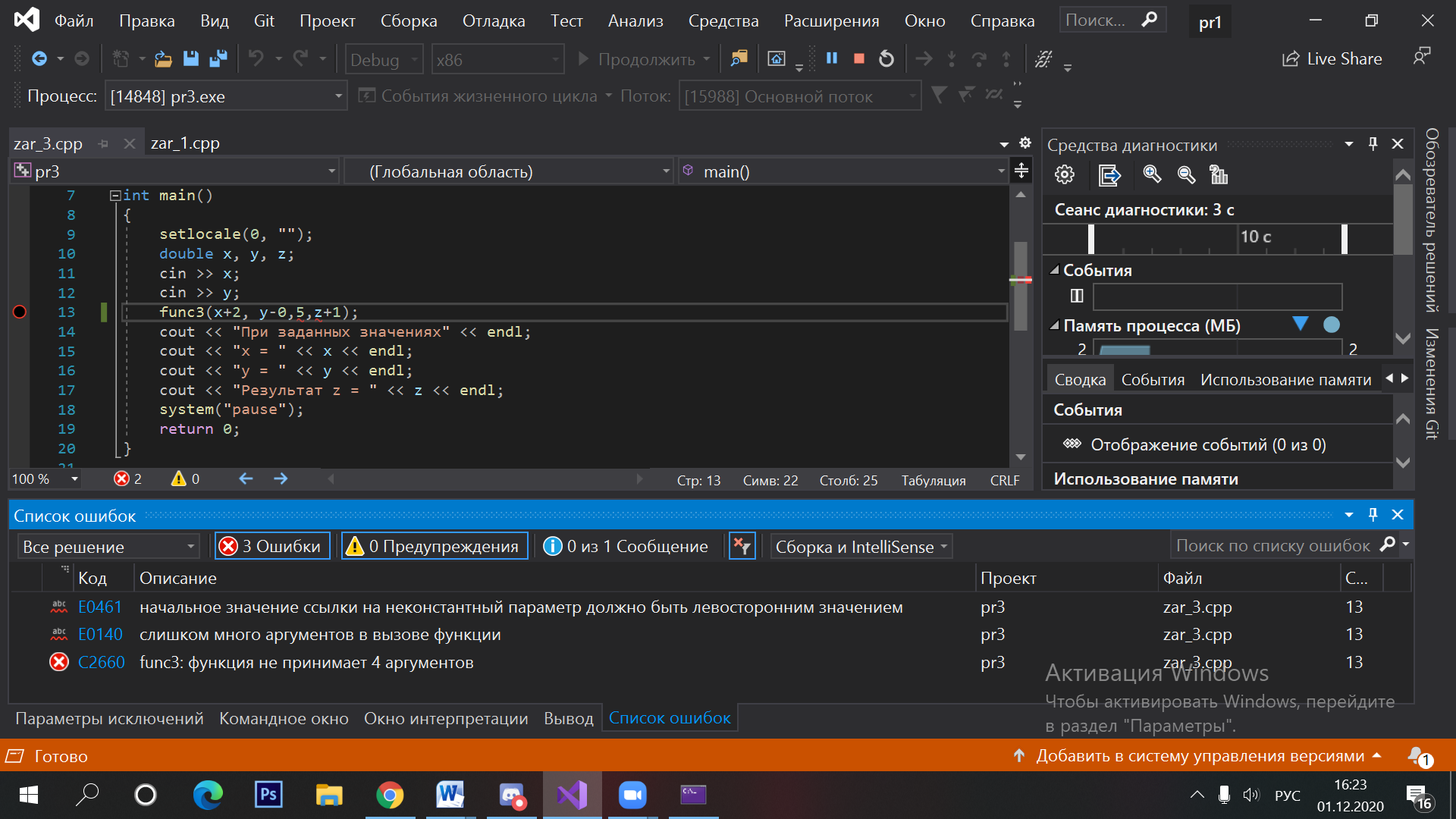1456x819 pixels.
Task: Pin the Diagnostics Tools panel
Action: click(1373, 144)
